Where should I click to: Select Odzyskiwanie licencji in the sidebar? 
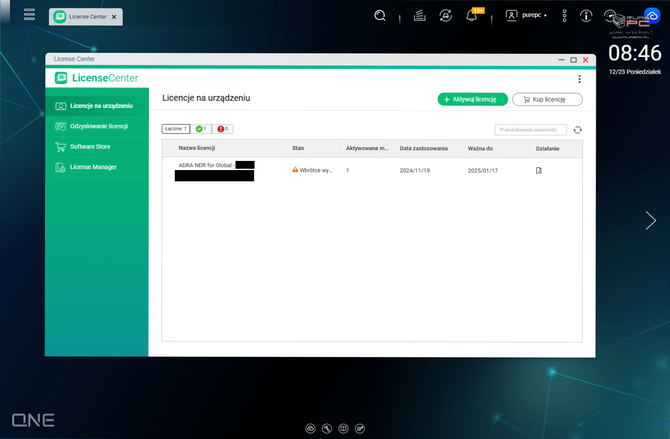tap(98, 126)
